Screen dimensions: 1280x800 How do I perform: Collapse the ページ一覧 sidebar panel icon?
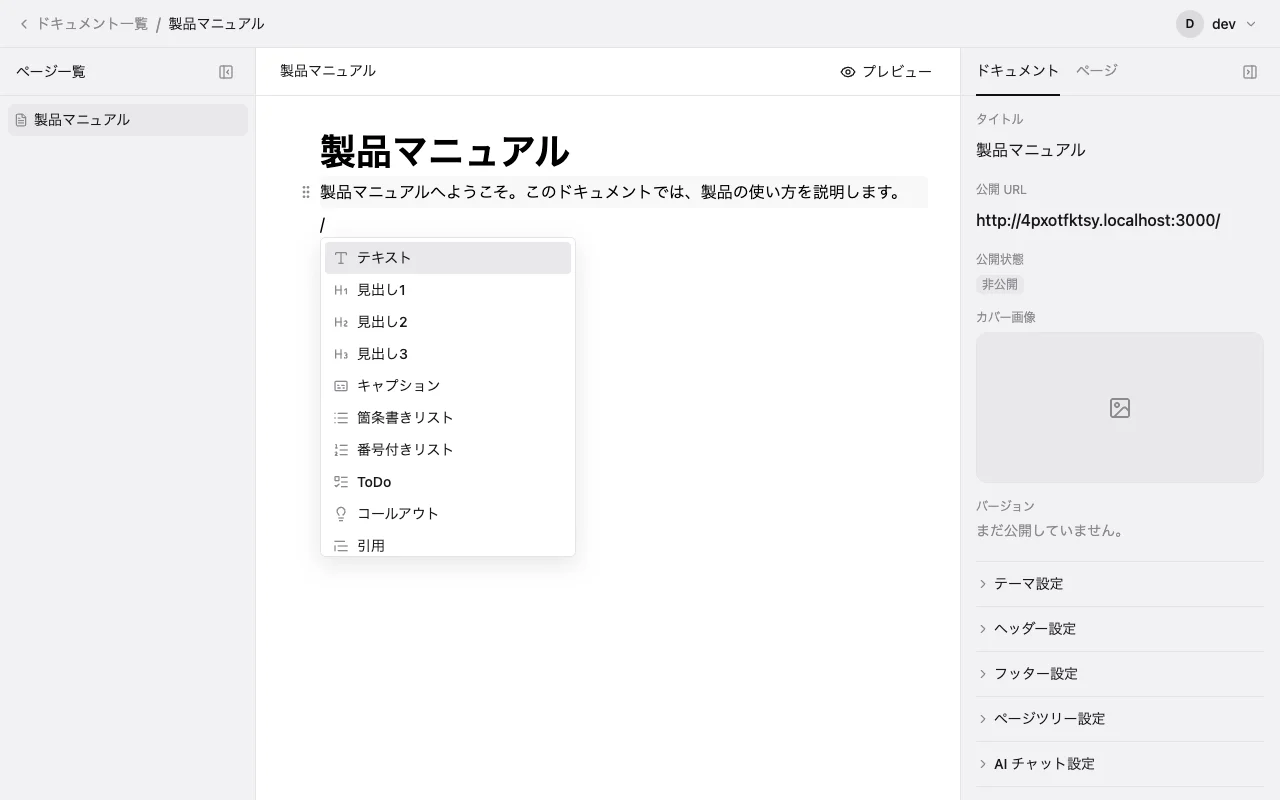(226, 72)
